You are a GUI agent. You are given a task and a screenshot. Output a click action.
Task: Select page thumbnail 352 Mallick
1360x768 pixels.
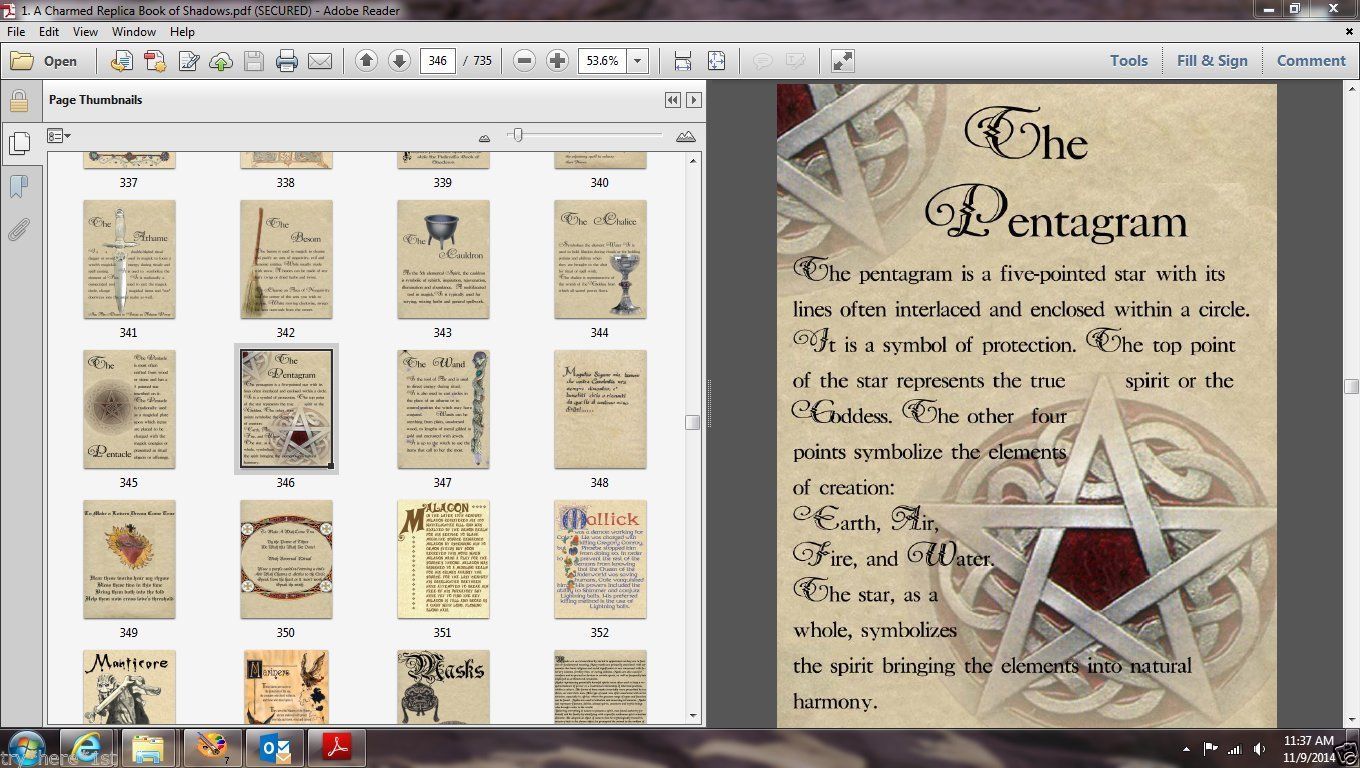(x=600, y=559)
